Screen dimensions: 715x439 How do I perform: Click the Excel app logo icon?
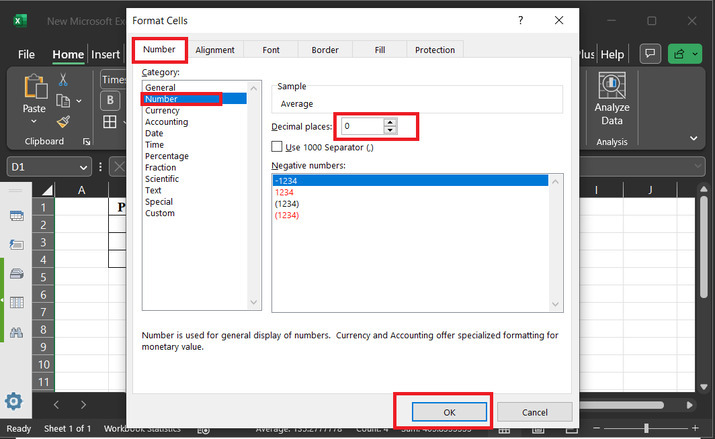[20, 21]
